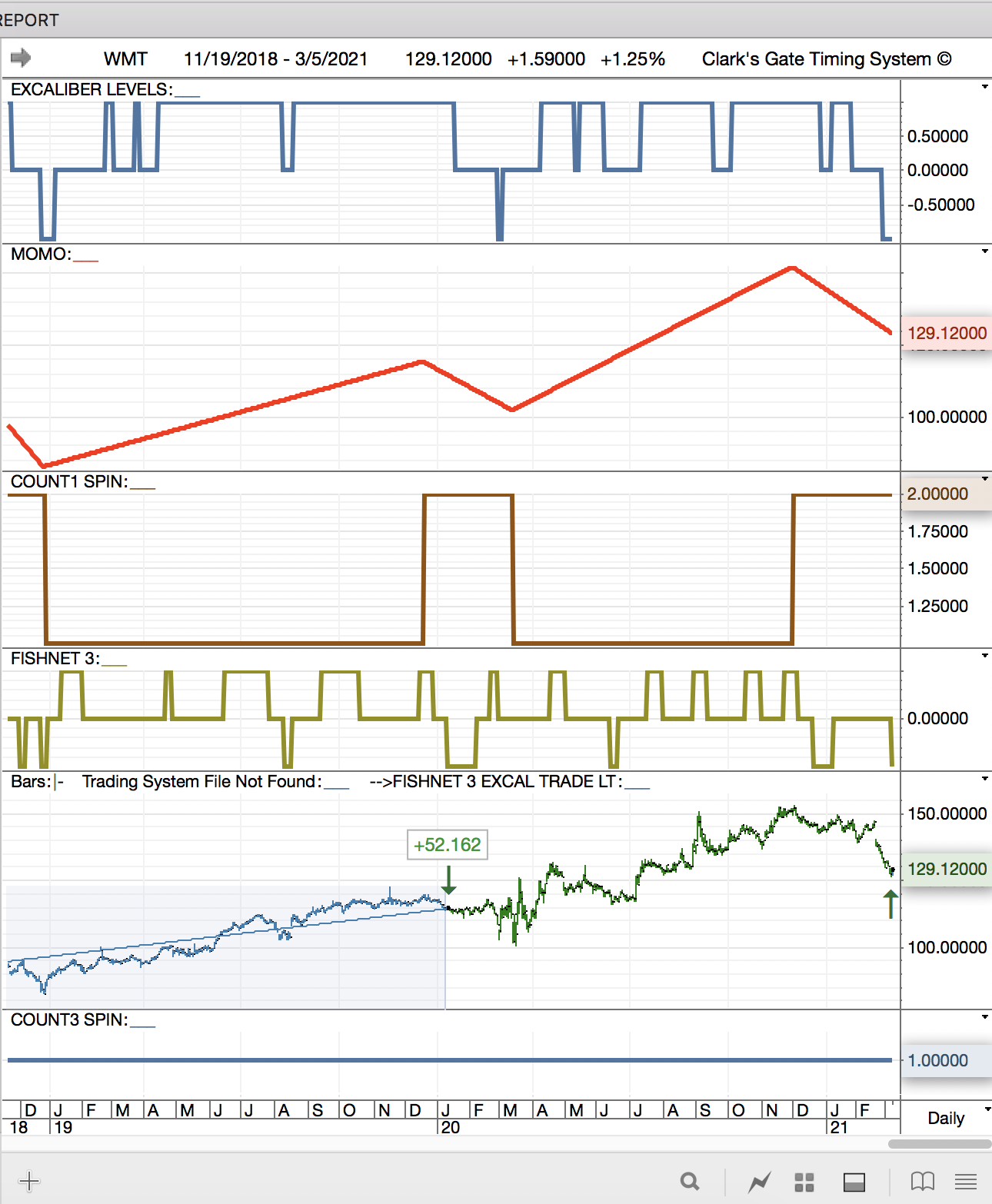Click the Bars label in price pane

[x=32, y=781]
